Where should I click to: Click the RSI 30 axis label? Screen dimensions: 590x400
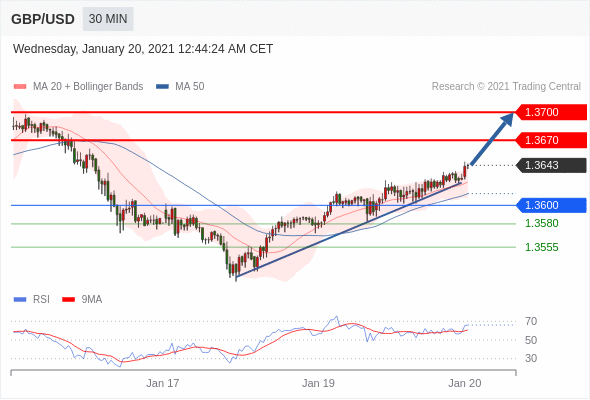point(531,358)
